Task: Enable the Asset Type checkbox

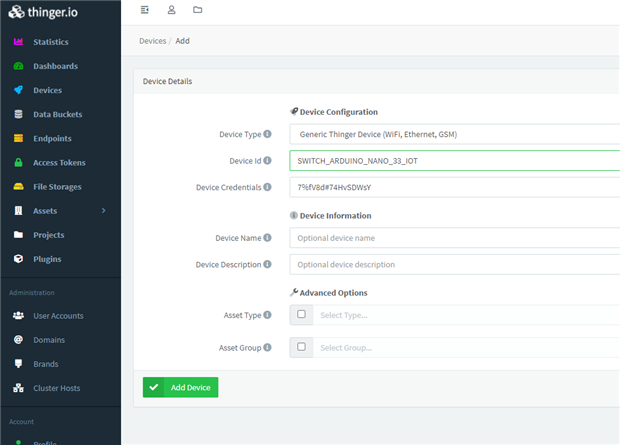Action: 301,314
